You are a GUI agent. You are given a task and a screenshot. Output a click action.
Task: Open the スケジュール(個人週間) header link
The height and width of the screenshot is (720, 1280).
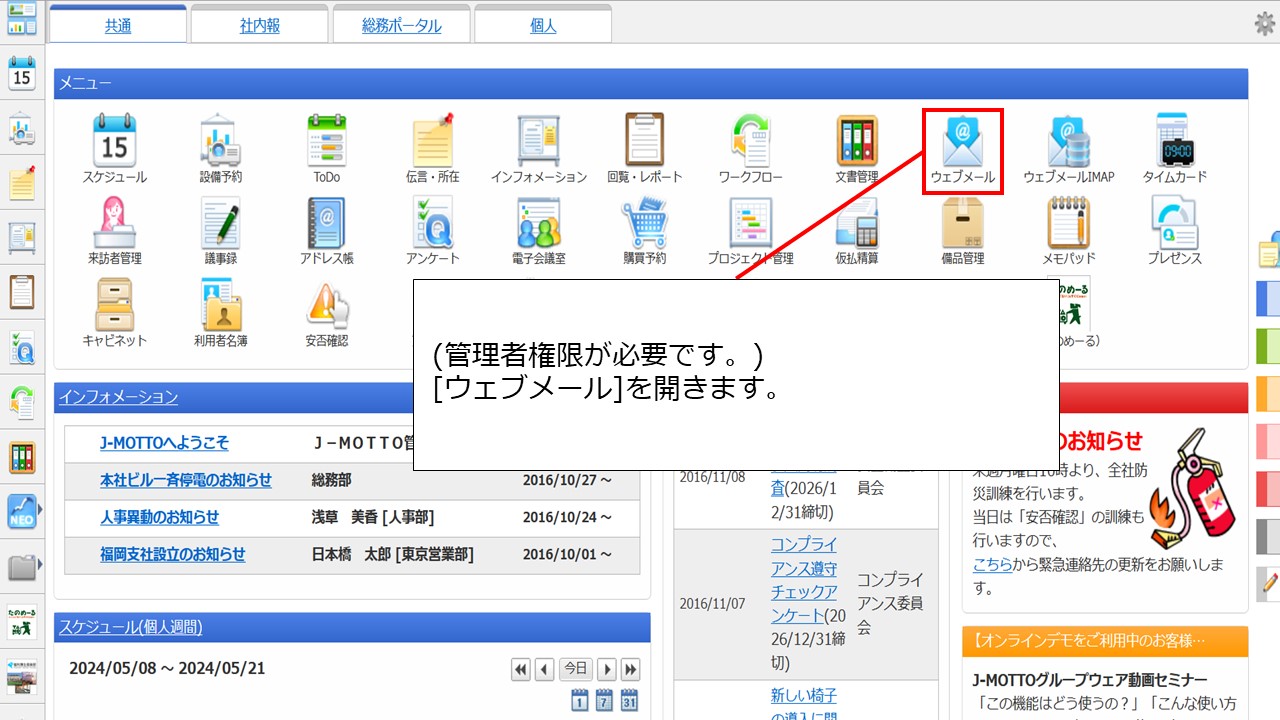click(x=130, y=627)
